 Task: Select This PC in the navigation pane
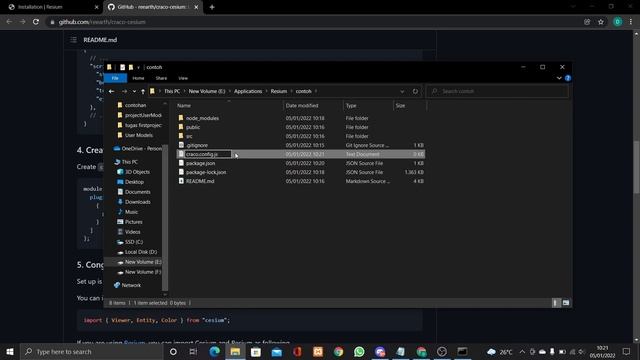click(129, 162)
